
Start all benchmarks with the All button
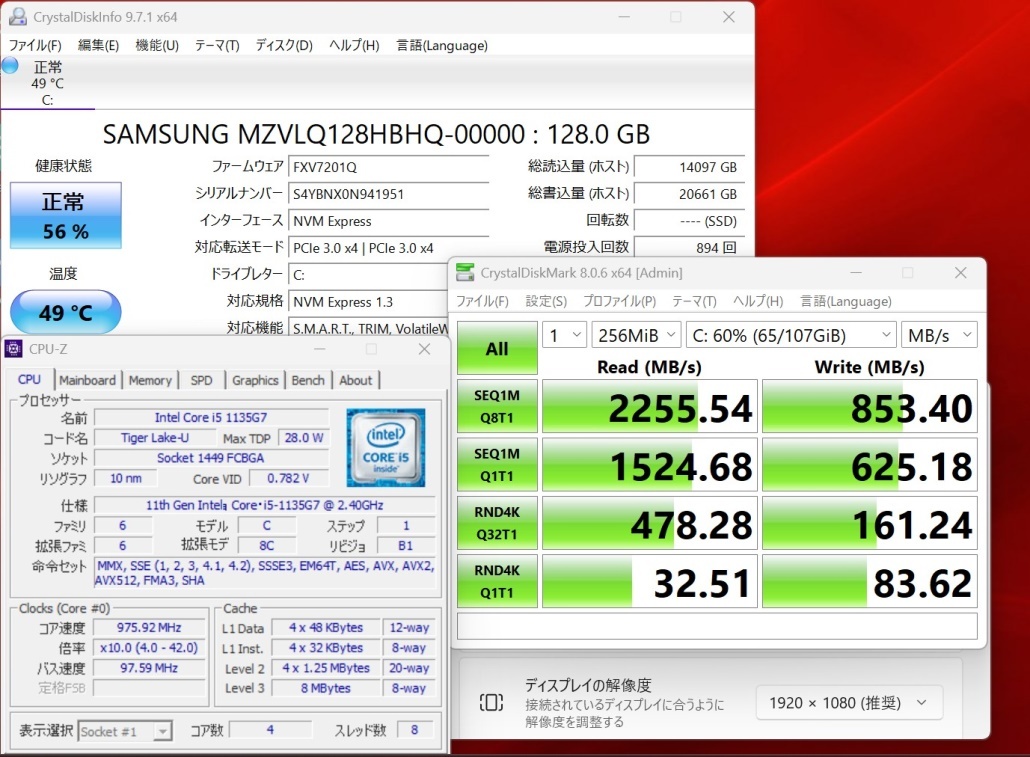497,348
